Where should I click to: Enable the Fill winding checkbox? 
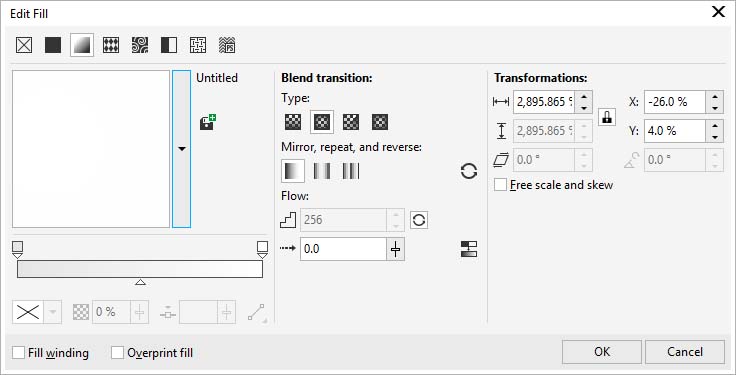19,352
